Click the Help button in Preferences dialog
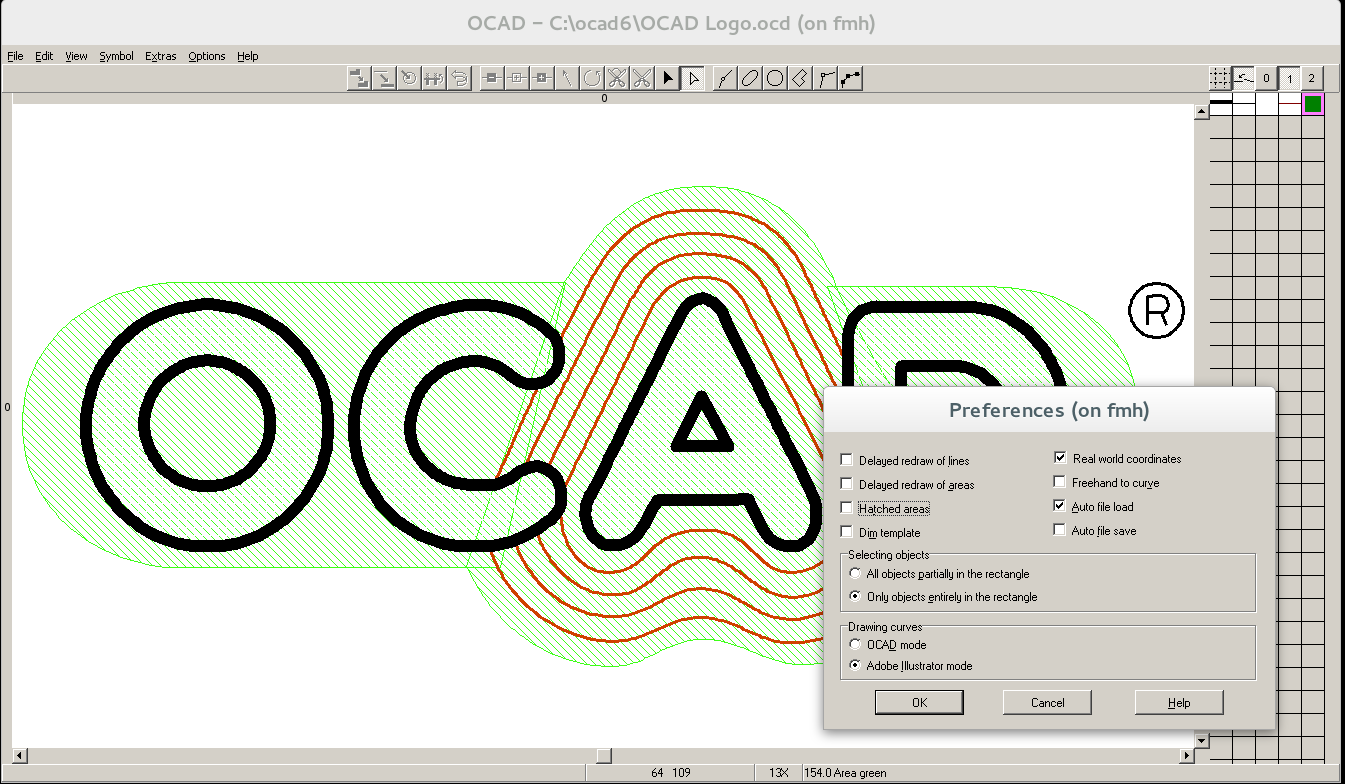Viewport: 1345px width, 784px height. pyautogui.click(x=1179, y=702)
